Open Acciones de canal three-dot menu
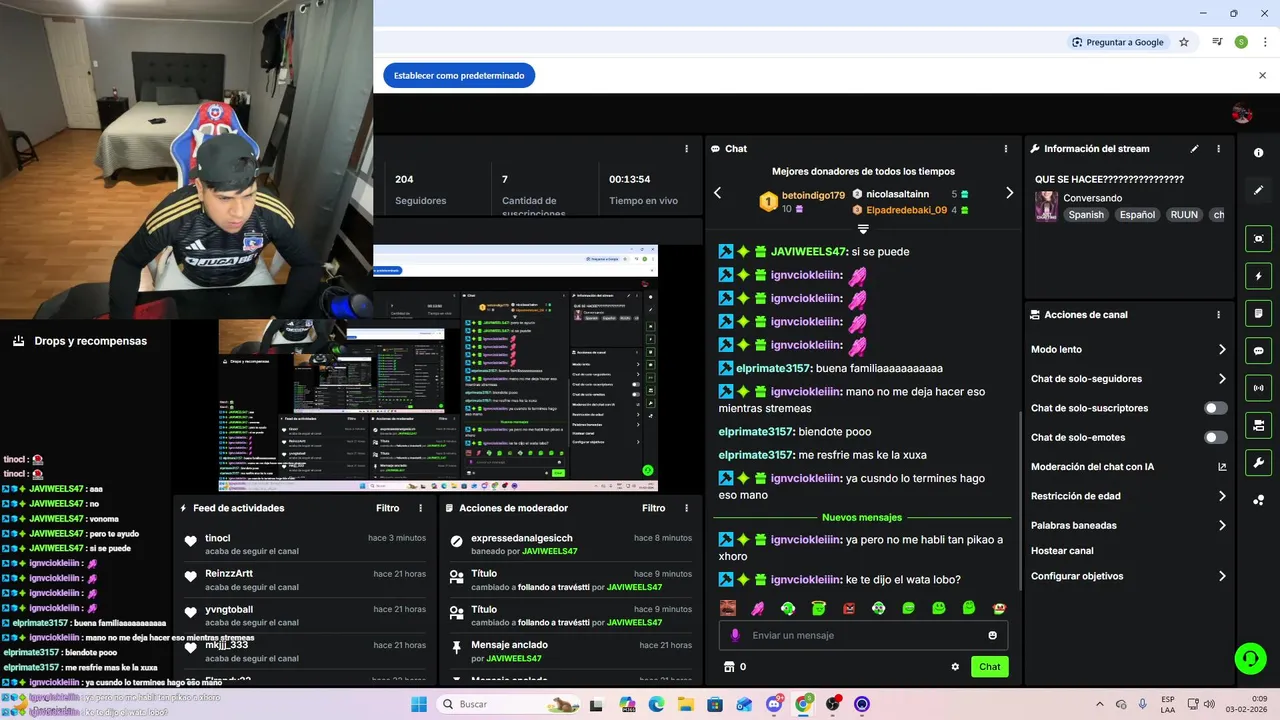Image resolution: width=1280 pixels, height=720 pixels. point(1218,315)
